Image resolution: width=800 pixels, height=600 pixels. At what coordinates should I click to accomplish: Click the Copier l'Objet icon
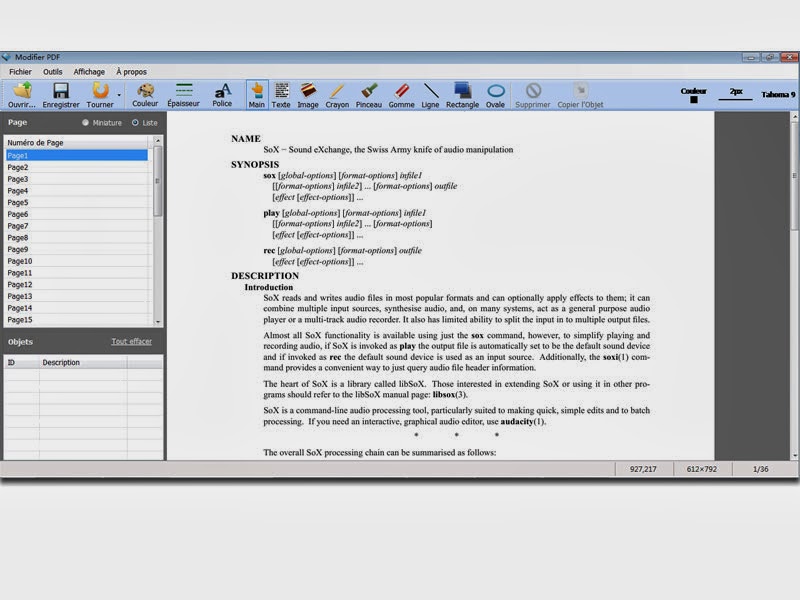click(580, 95)
